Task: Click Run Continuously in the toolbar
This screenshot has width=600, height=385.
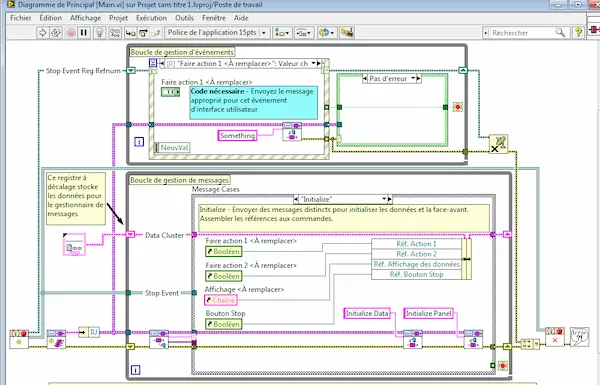Action: [56, 33]
